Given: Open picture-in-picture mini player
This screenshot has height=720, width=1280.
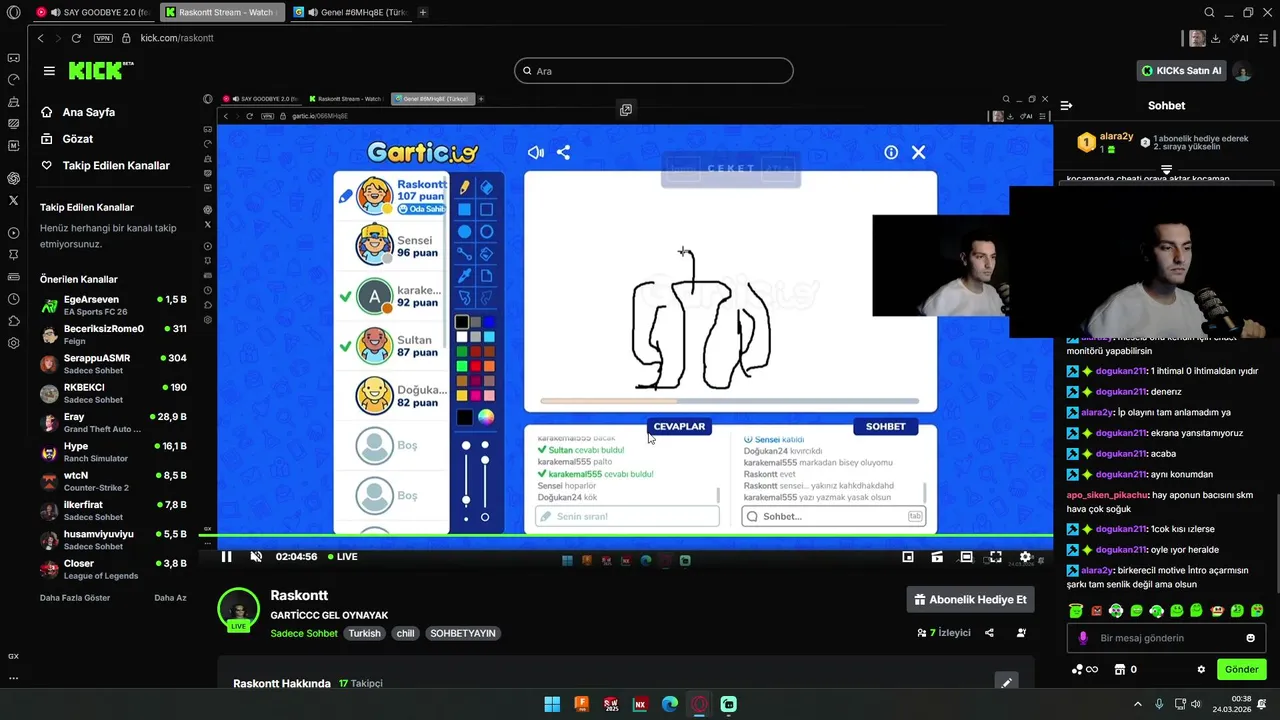Looking at the screenshot, I should click(x=908, y=557).
